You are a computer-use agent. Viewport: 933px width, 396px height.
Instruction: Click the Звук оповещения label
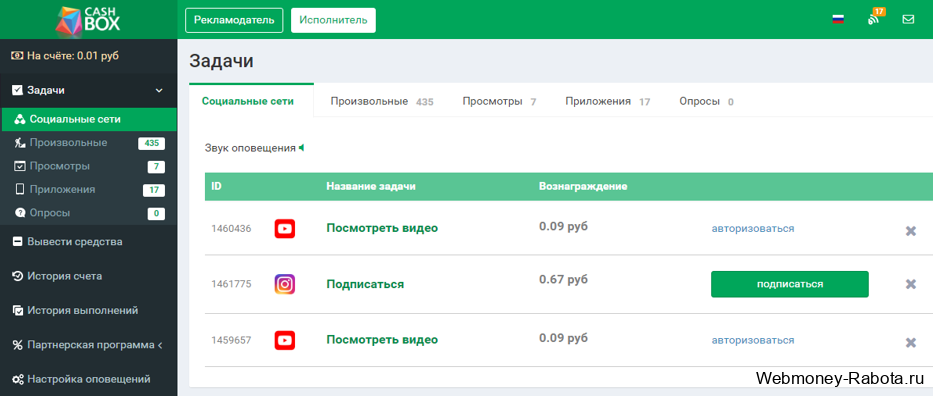[x=250, y=148]
